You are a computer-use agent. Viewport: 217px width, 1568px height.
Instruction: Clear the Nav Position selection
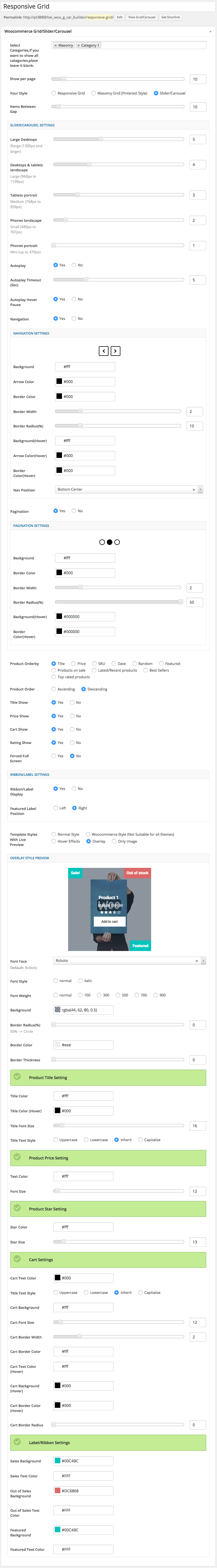(x=194, y=489)
